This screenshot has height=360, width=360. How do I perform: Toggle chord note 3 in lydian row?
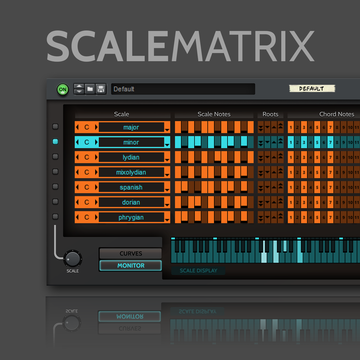tap(304, 157)
